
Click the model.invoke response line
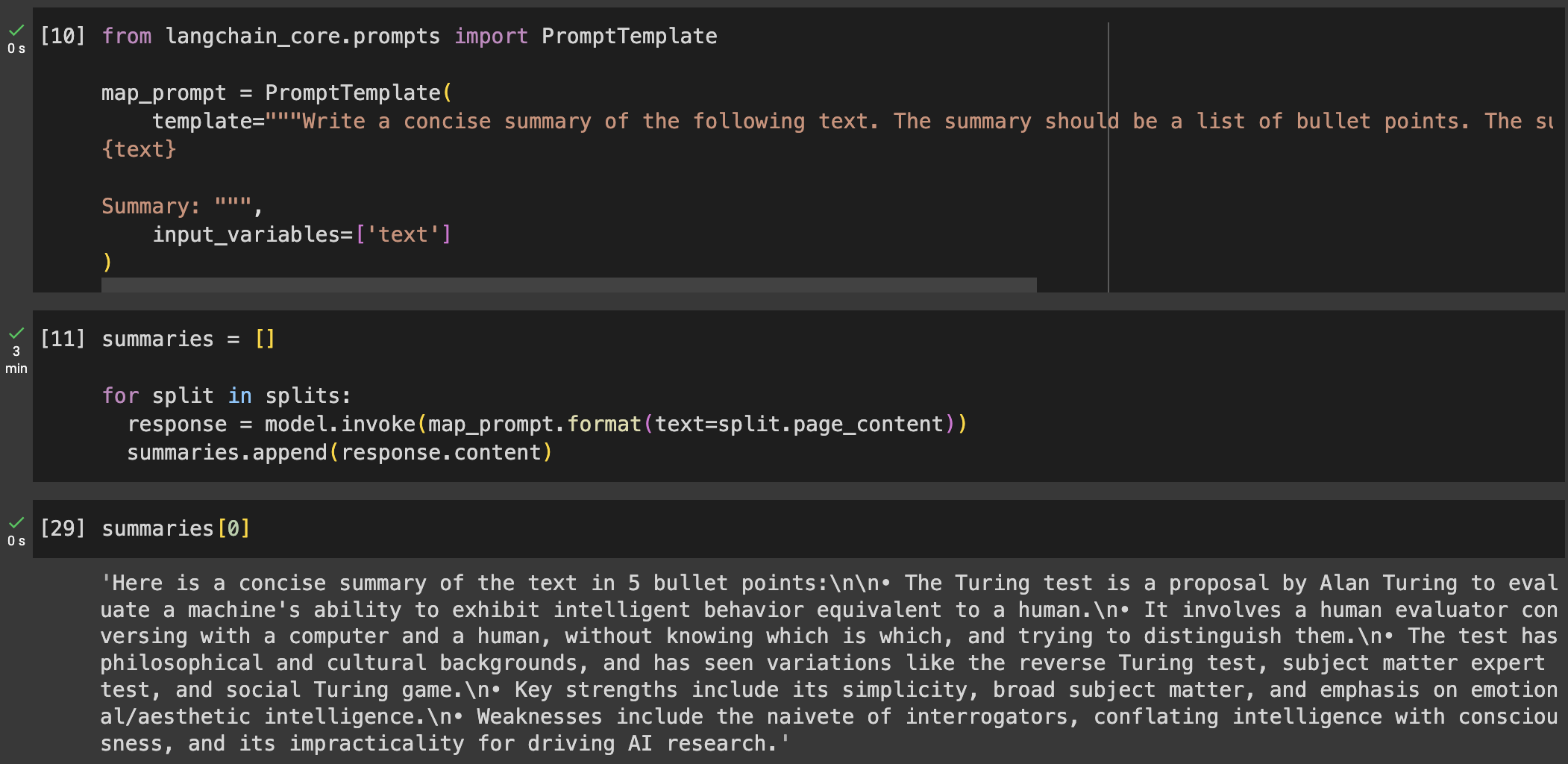pos(546,424)
